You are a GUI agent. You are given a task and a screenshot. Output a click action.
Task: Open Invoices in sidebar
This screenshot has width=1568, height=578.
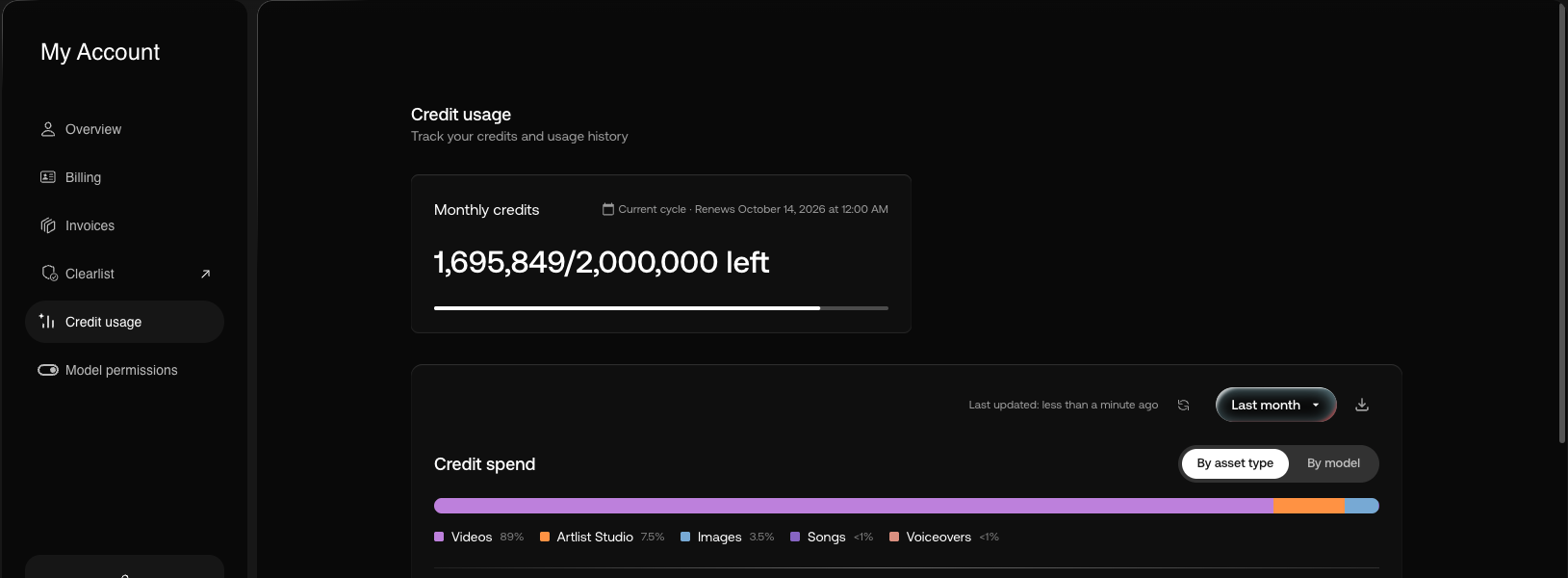[x=124, y=225]
